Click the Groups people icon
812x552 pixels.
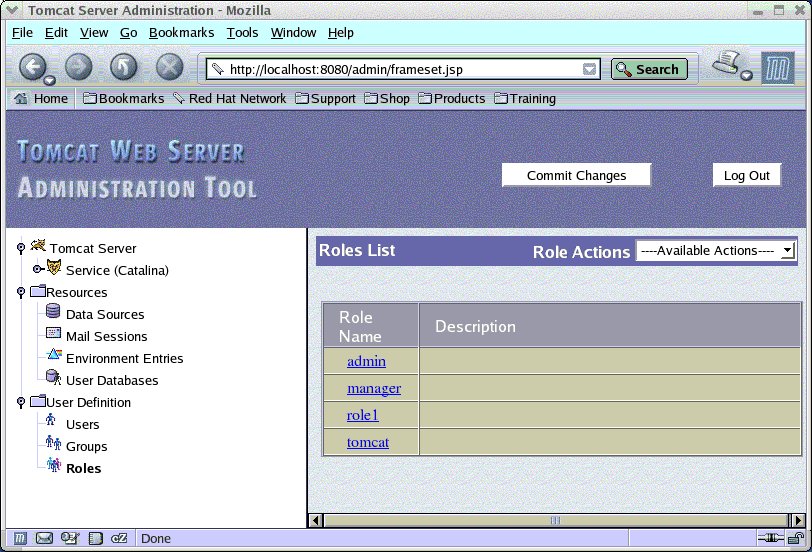click(53, 442)
